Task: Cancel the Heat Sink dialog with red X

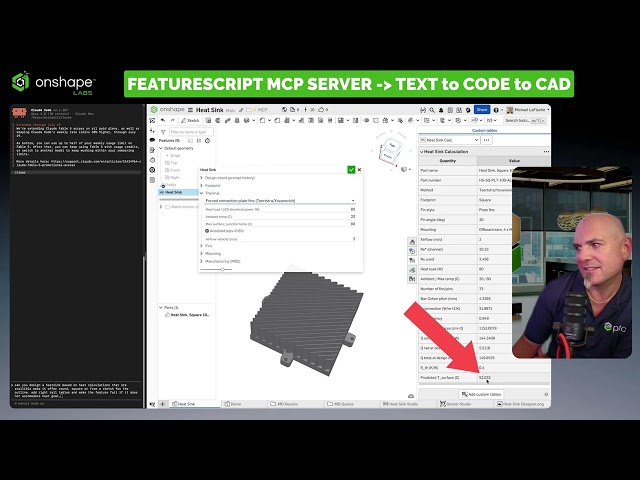Action: 359,170
